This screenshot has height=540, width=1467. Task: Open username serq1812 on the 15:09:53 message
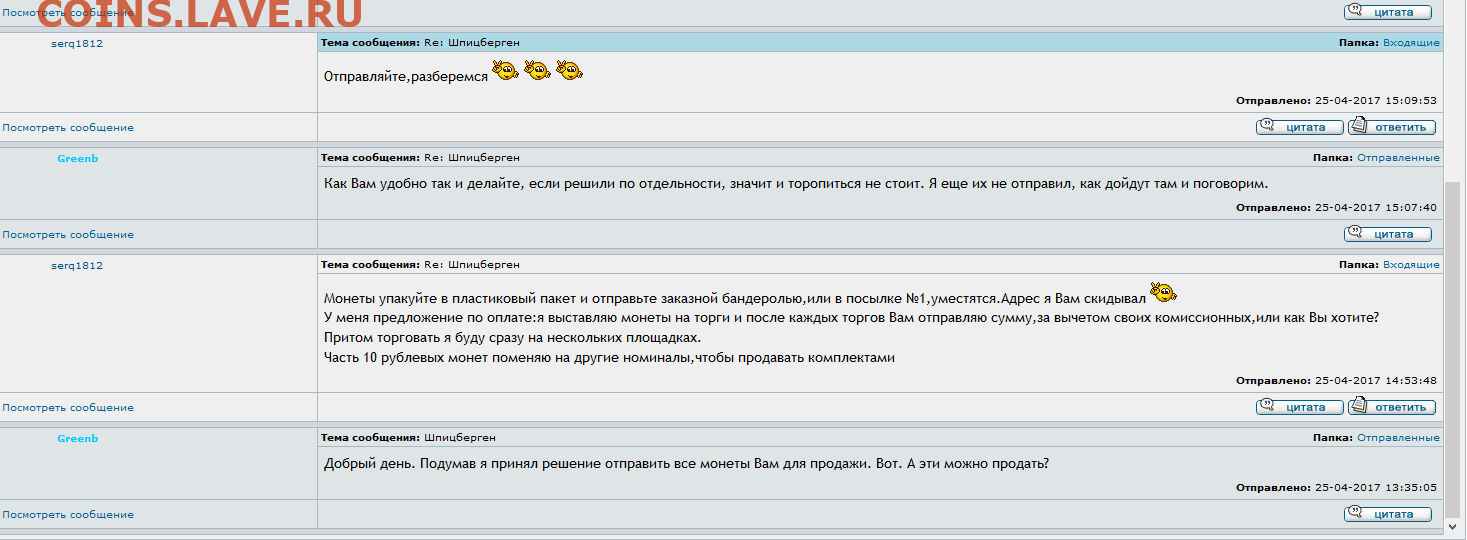[77, 44]
